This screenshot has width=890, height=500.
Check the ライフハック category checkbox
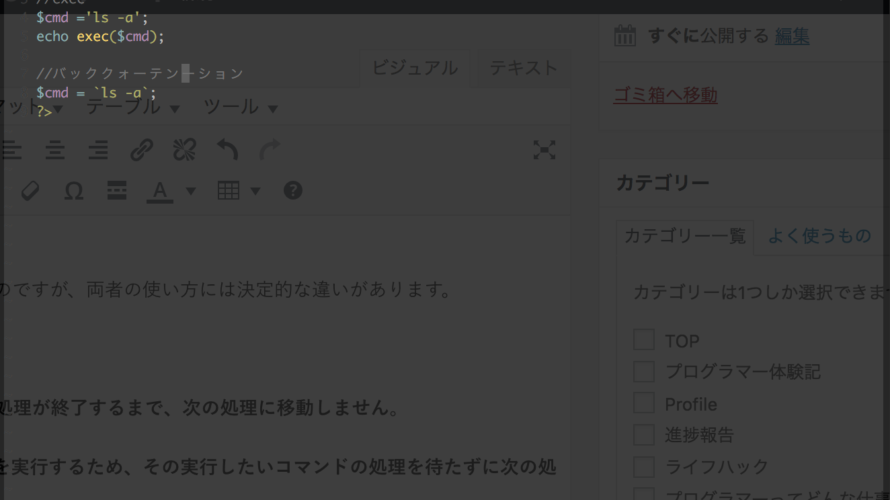pos(644,467)
